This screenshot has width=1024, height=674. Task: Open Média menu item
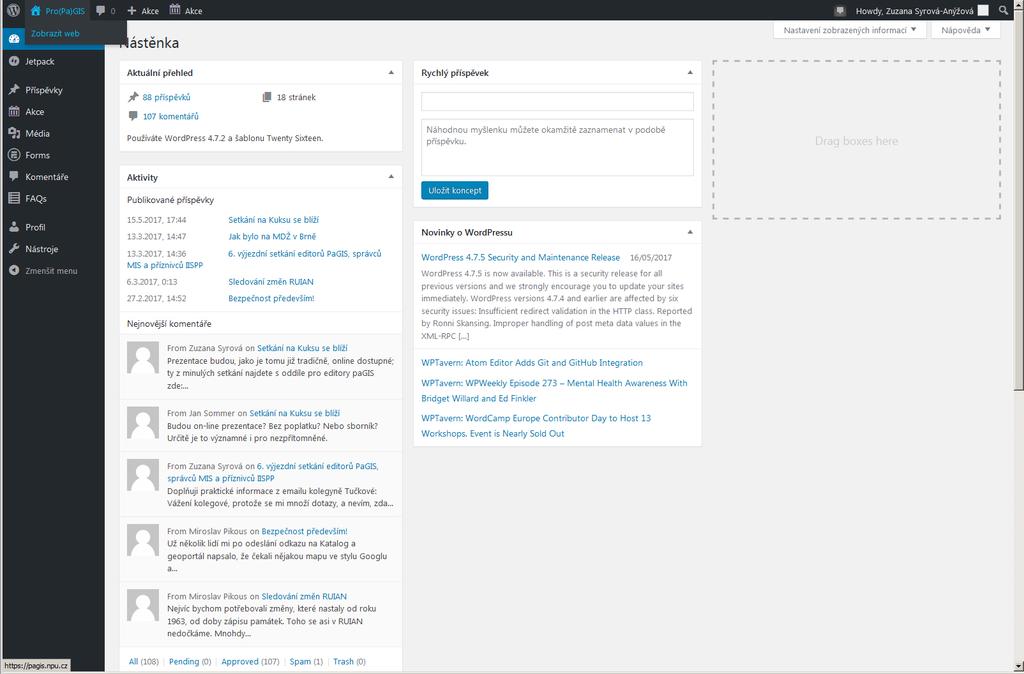point(37,133)
